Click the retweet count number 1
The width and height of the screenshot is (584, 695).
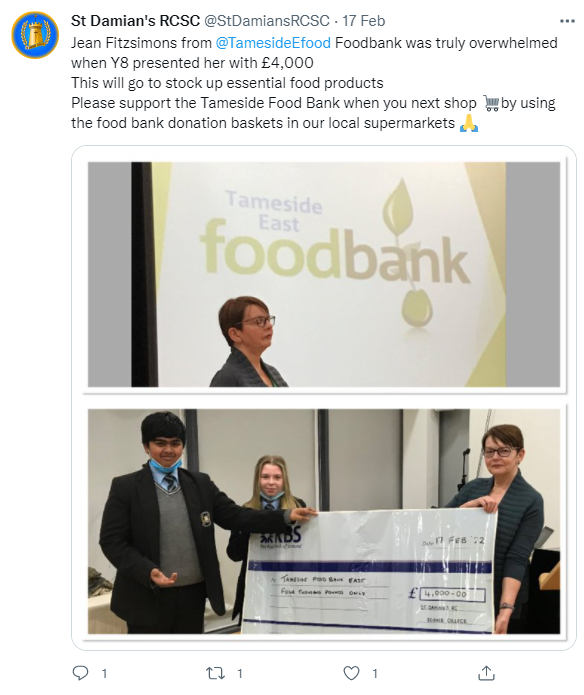[x=240, y=674]
